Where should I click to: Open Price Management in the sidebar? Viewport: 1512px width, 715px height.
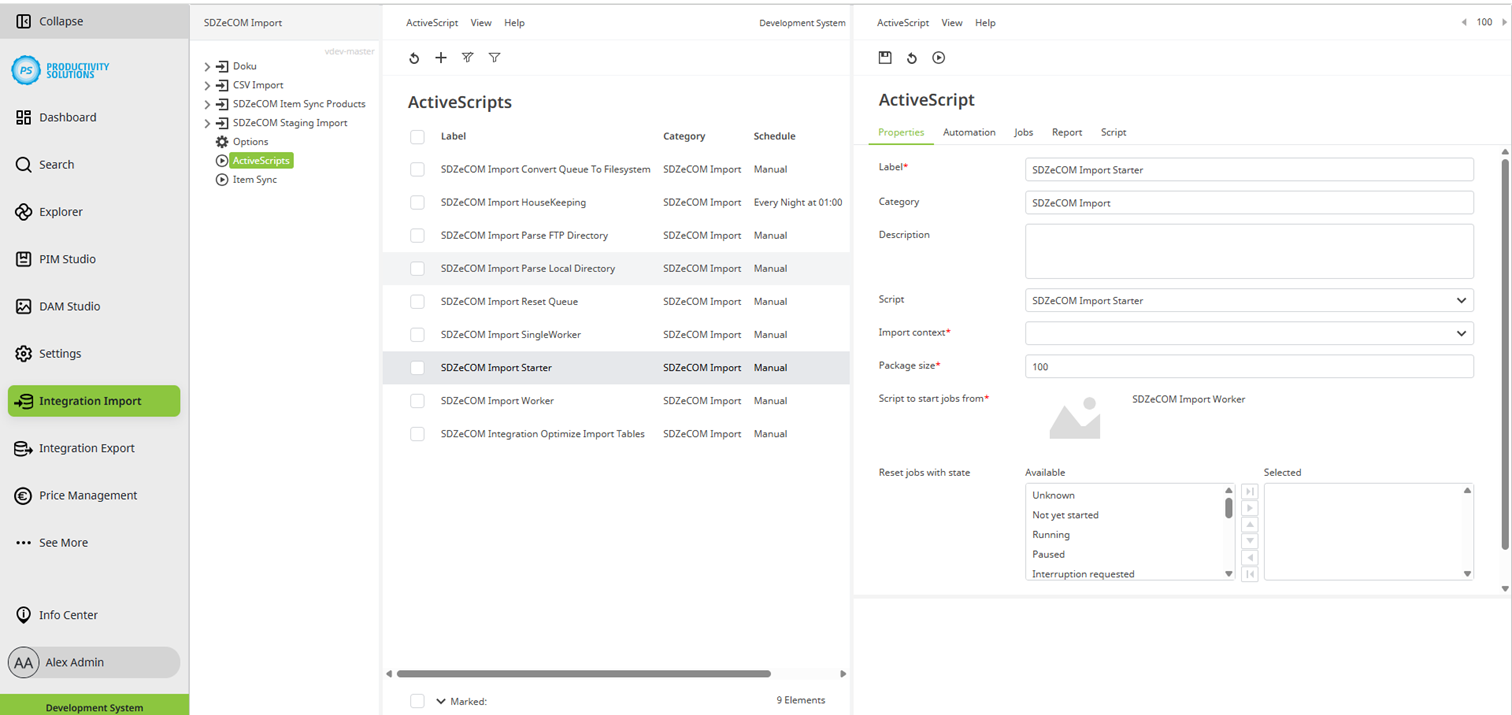click(x=88, y=495)
